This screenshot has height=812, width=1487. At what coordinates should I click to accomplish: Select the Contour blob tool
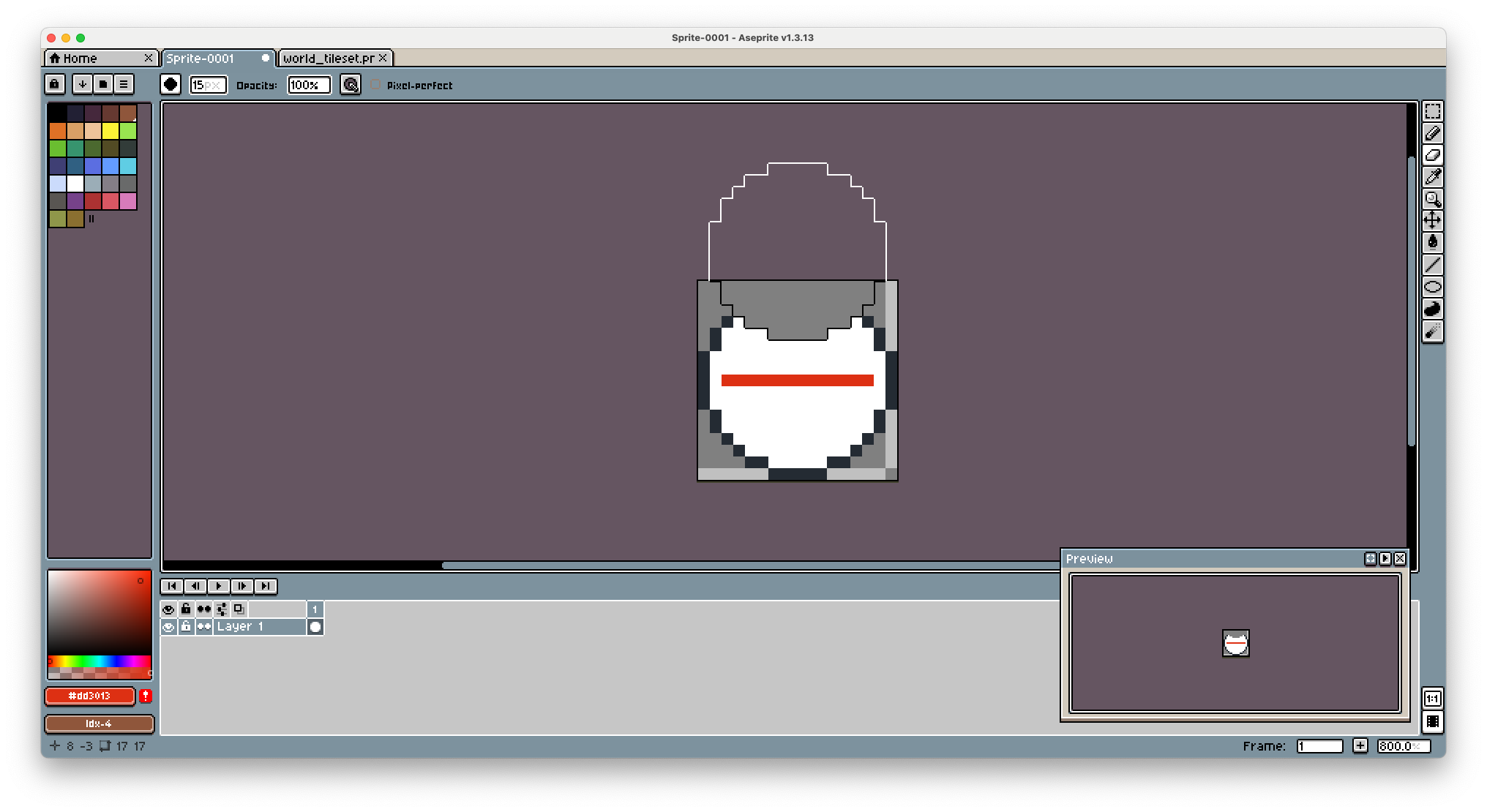(x=1432, y=309)
